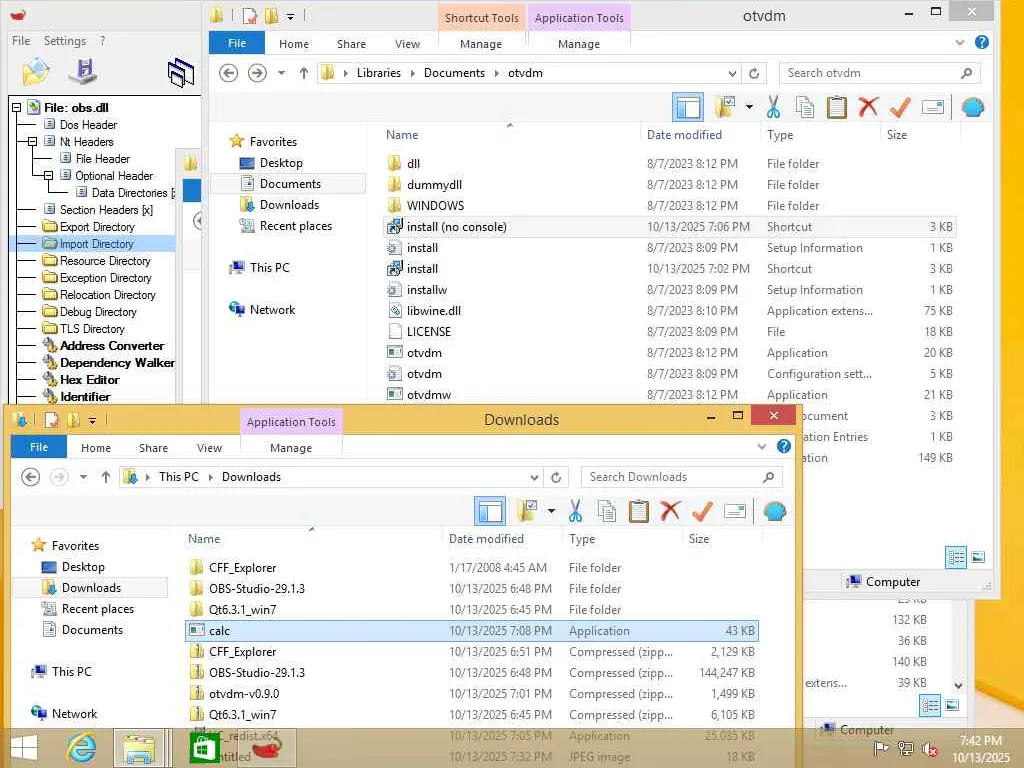Go up one level in Downloads window
The height and width of the screenshot is (768, 1024).
tap(106, 477)
